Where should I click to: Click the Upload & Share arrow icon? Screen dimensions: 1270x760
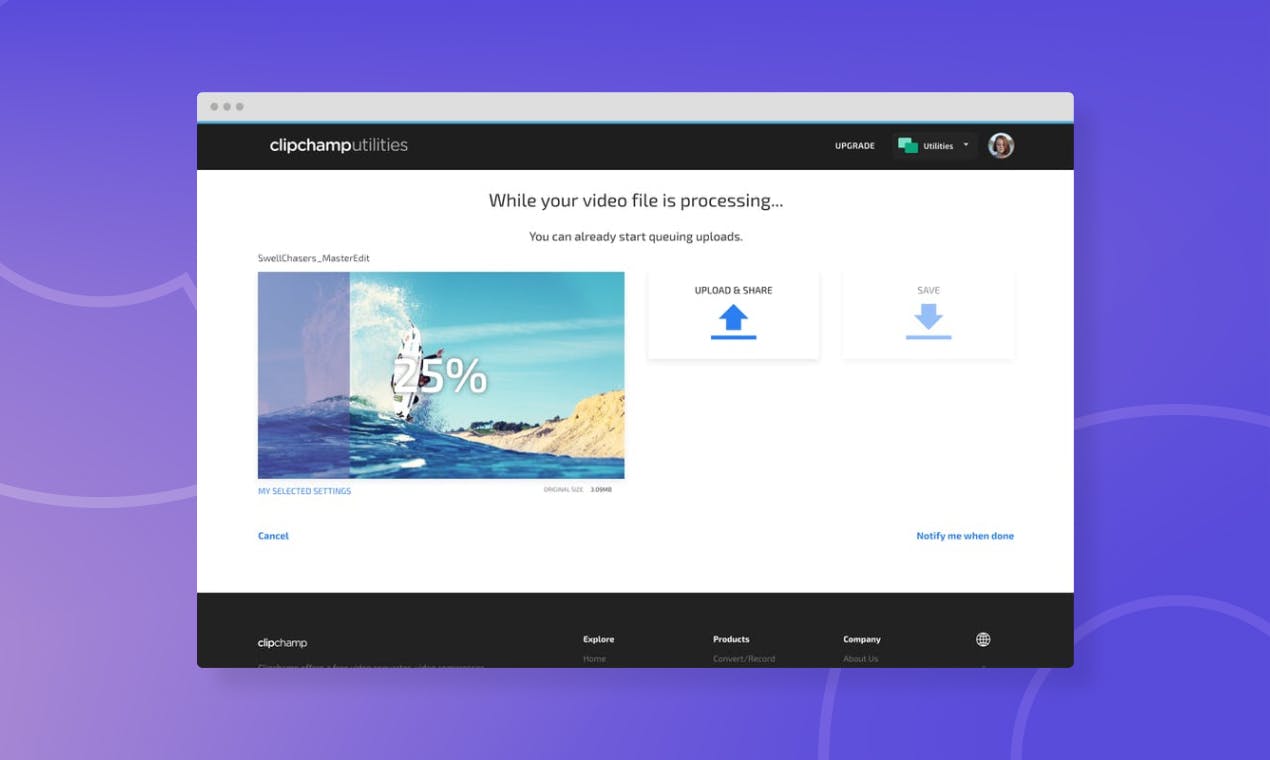pyautogui.click(x=733, y=322)
